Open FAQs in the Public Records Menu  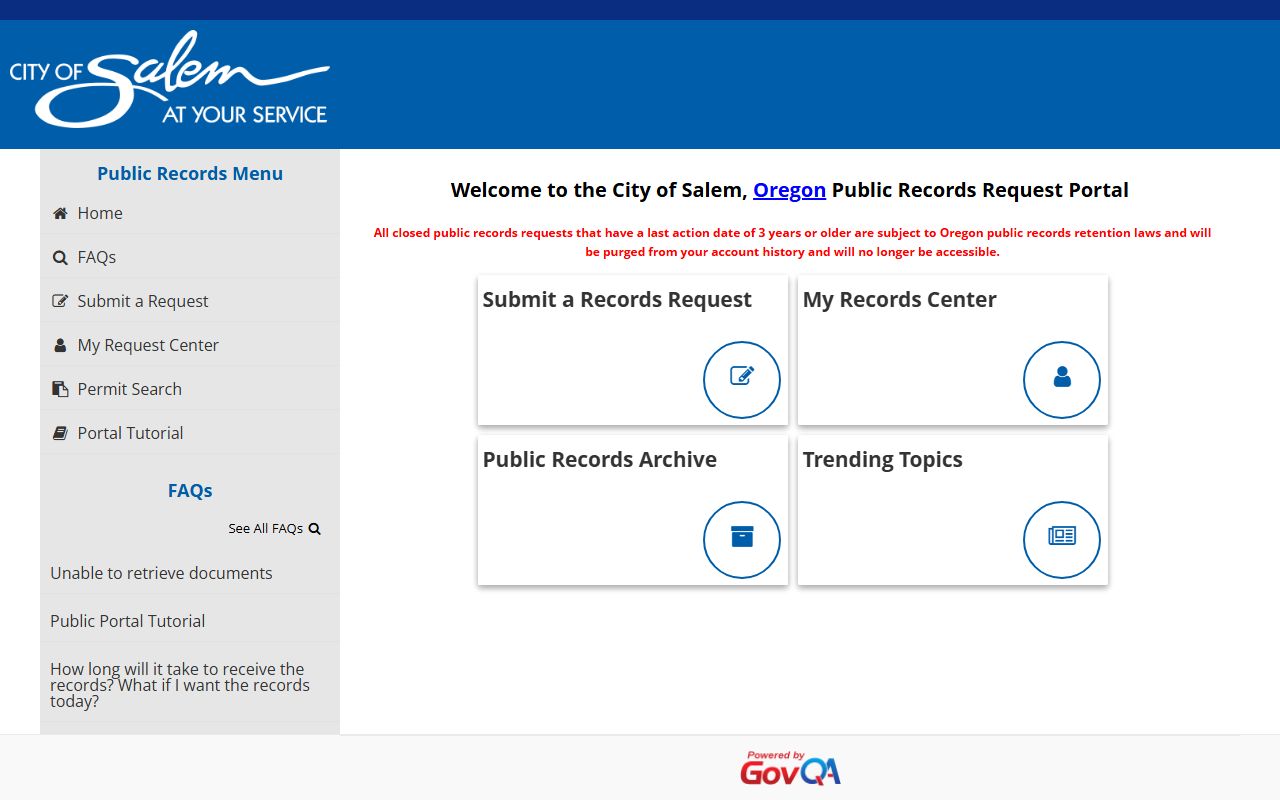click(190, 257)
